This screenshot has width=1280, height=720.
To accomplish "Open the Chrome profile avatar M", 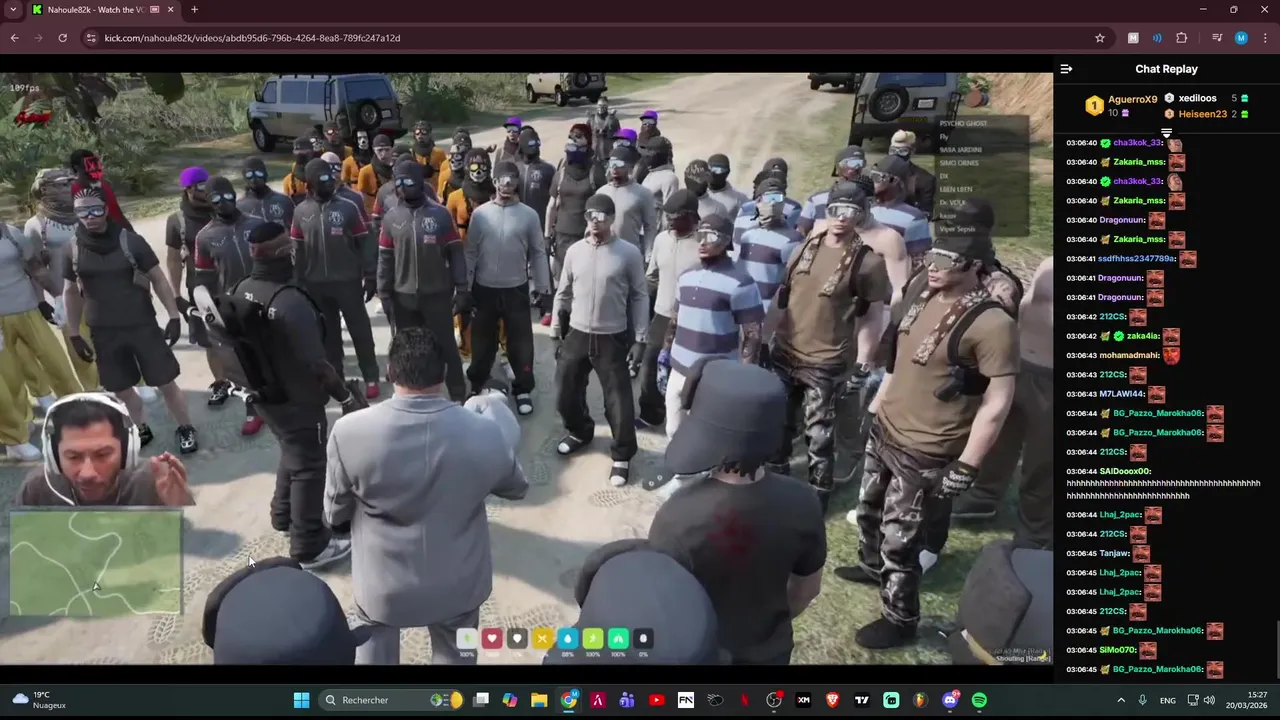I will [1241, 38].
